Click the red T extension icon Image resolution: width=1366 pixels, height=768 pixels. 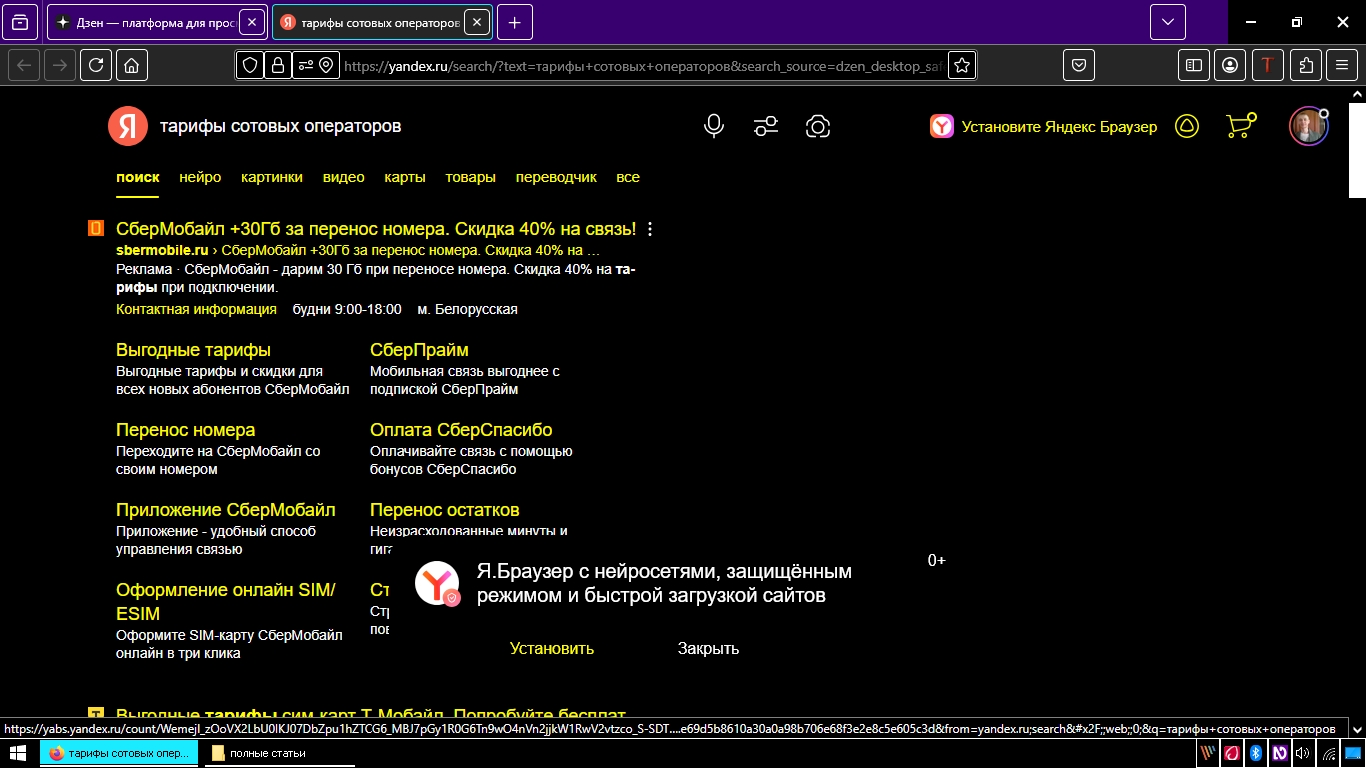point(1268,65)
